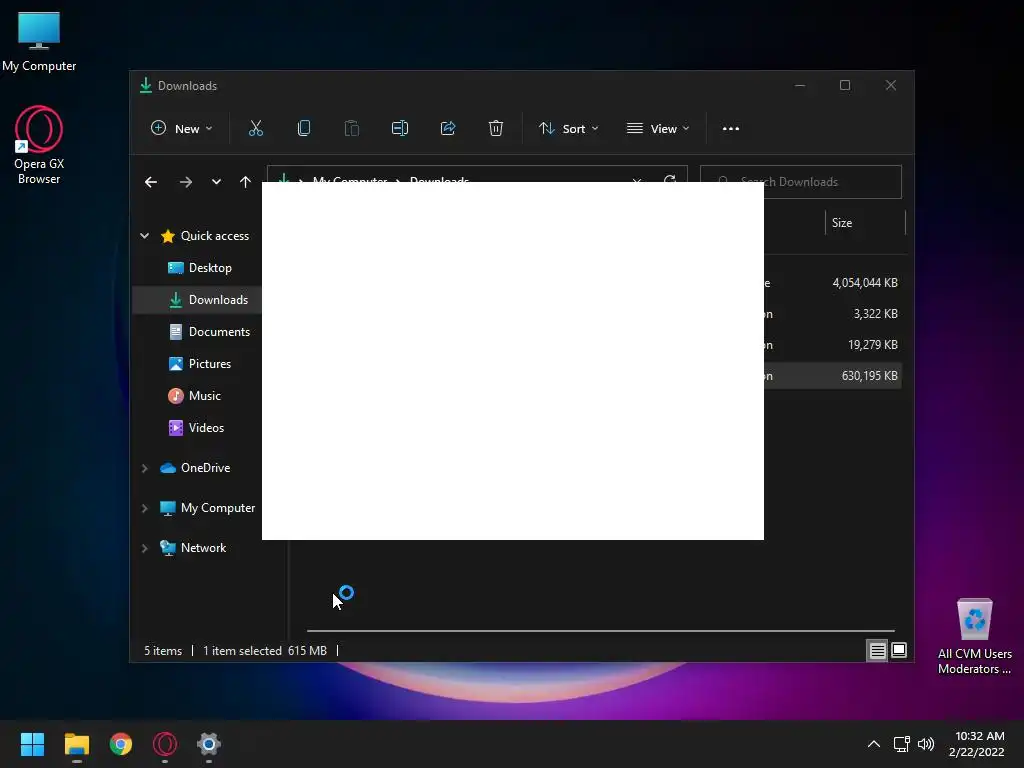
Task: Select Music in the navigation pane
Action: (x=197, y=396)
